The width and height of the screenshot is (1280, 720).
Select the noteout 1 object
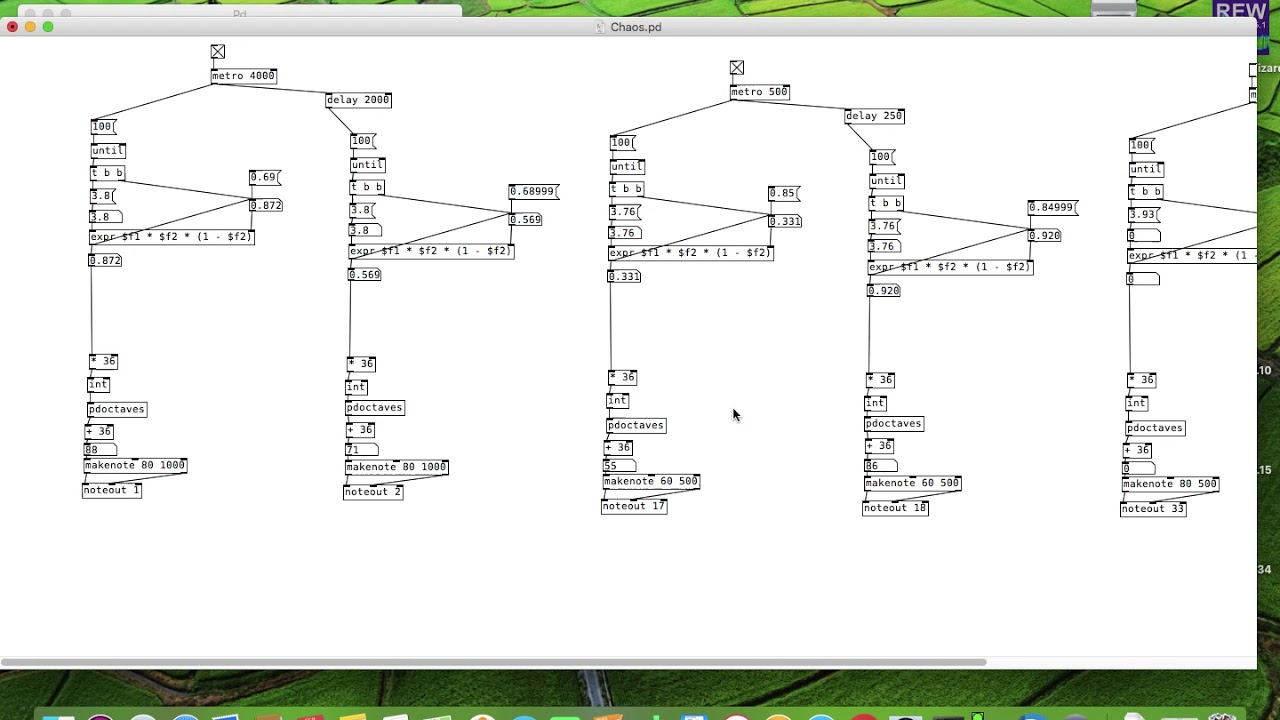click(112, 490)
